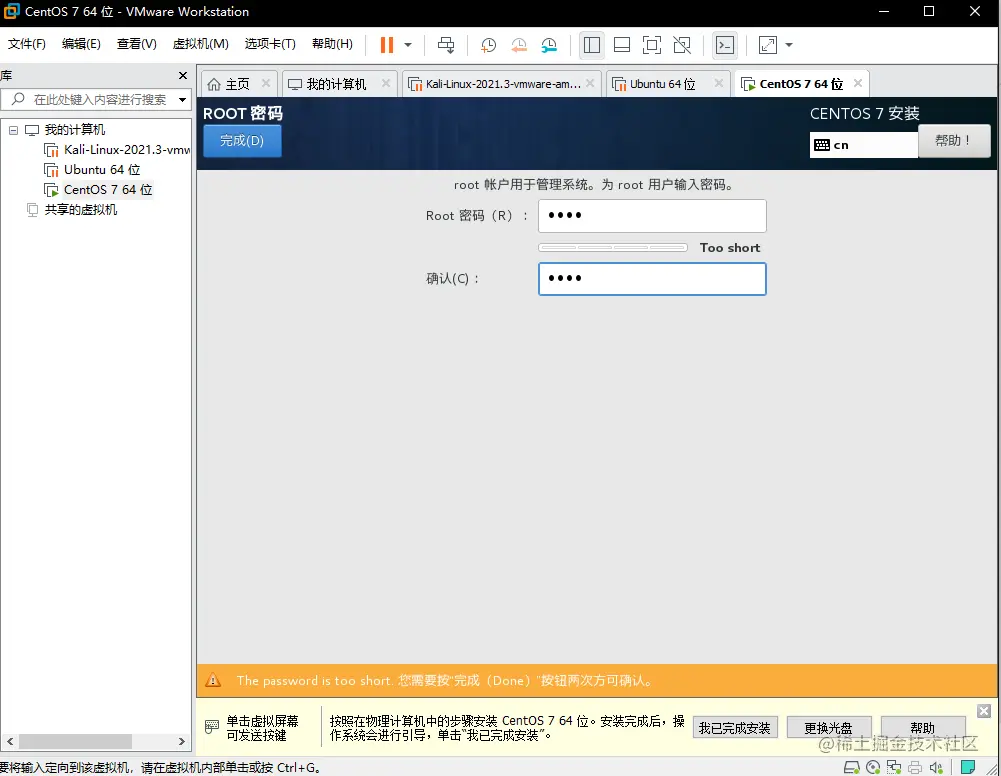This screenshot has width=1001, height=776.
Task: Click the library horizontal scrollbar thumb
Action: pos(75,742)
